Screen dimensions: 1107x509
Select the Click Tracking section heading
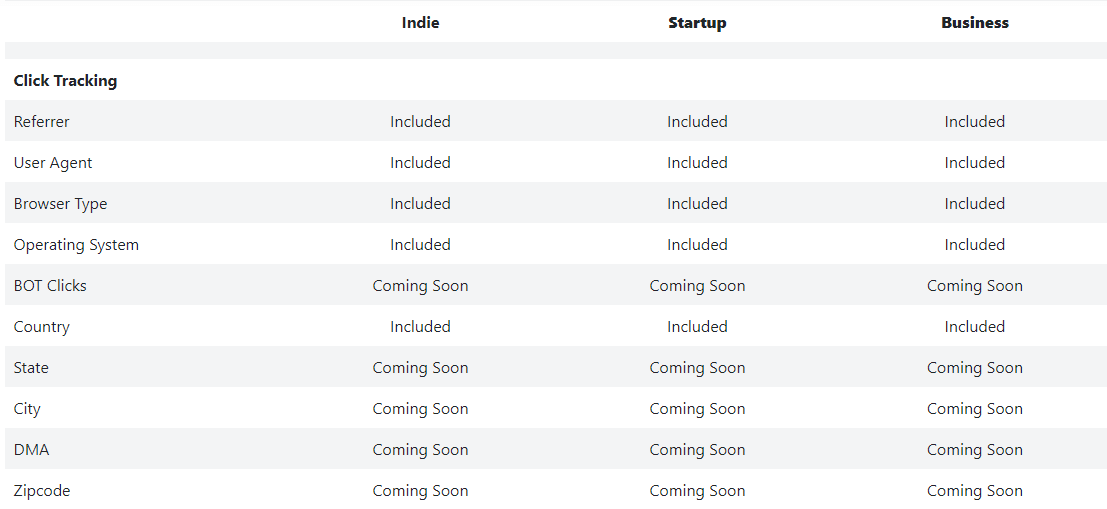[65, 80]
